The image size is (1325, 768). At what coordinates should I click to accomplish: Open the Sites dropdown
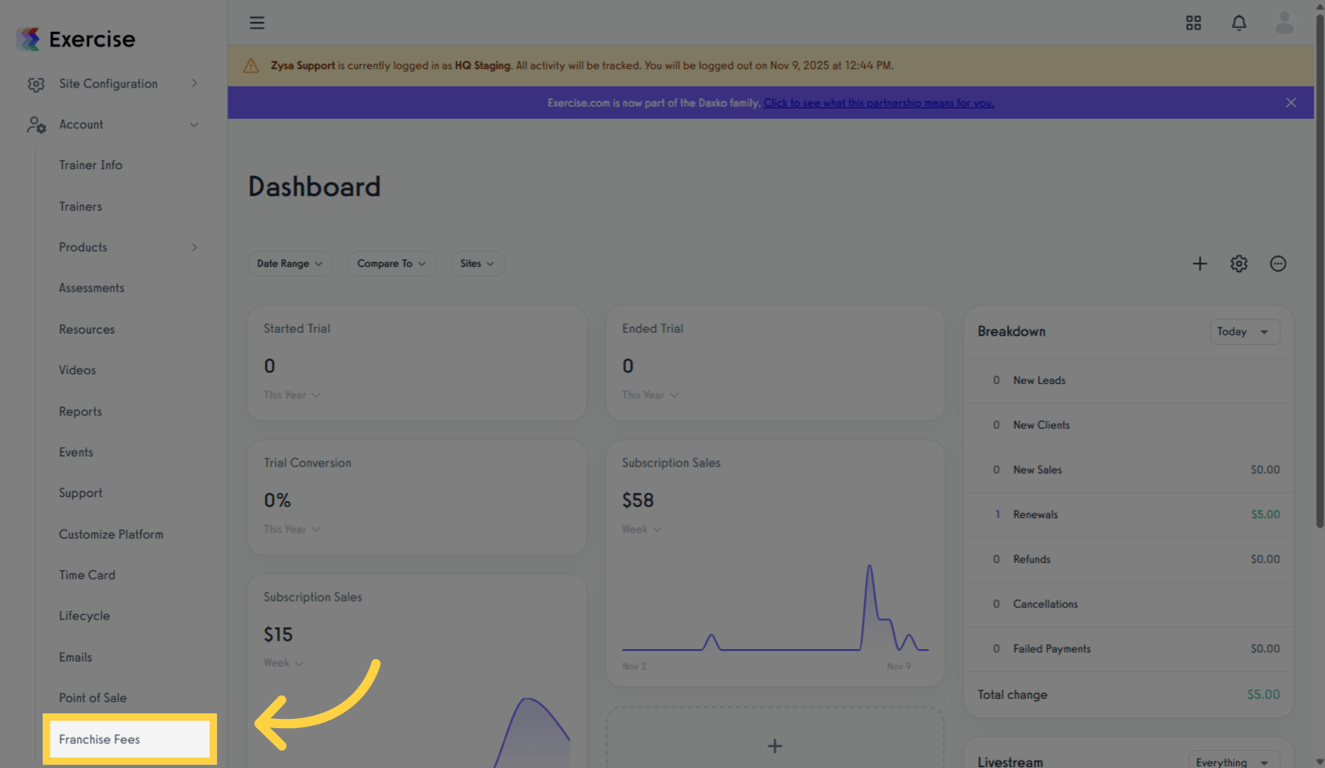click(x=477, y=264)
